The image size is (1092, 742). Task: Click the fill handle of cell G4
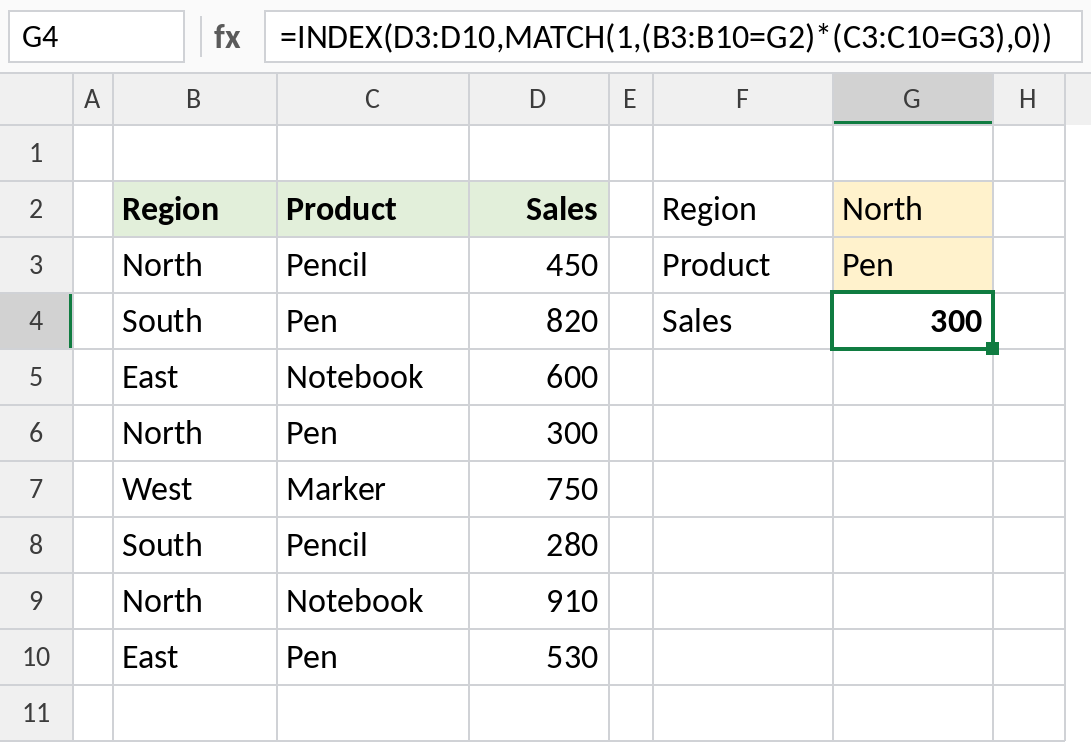pyautogui.click(x=993, y=348)
